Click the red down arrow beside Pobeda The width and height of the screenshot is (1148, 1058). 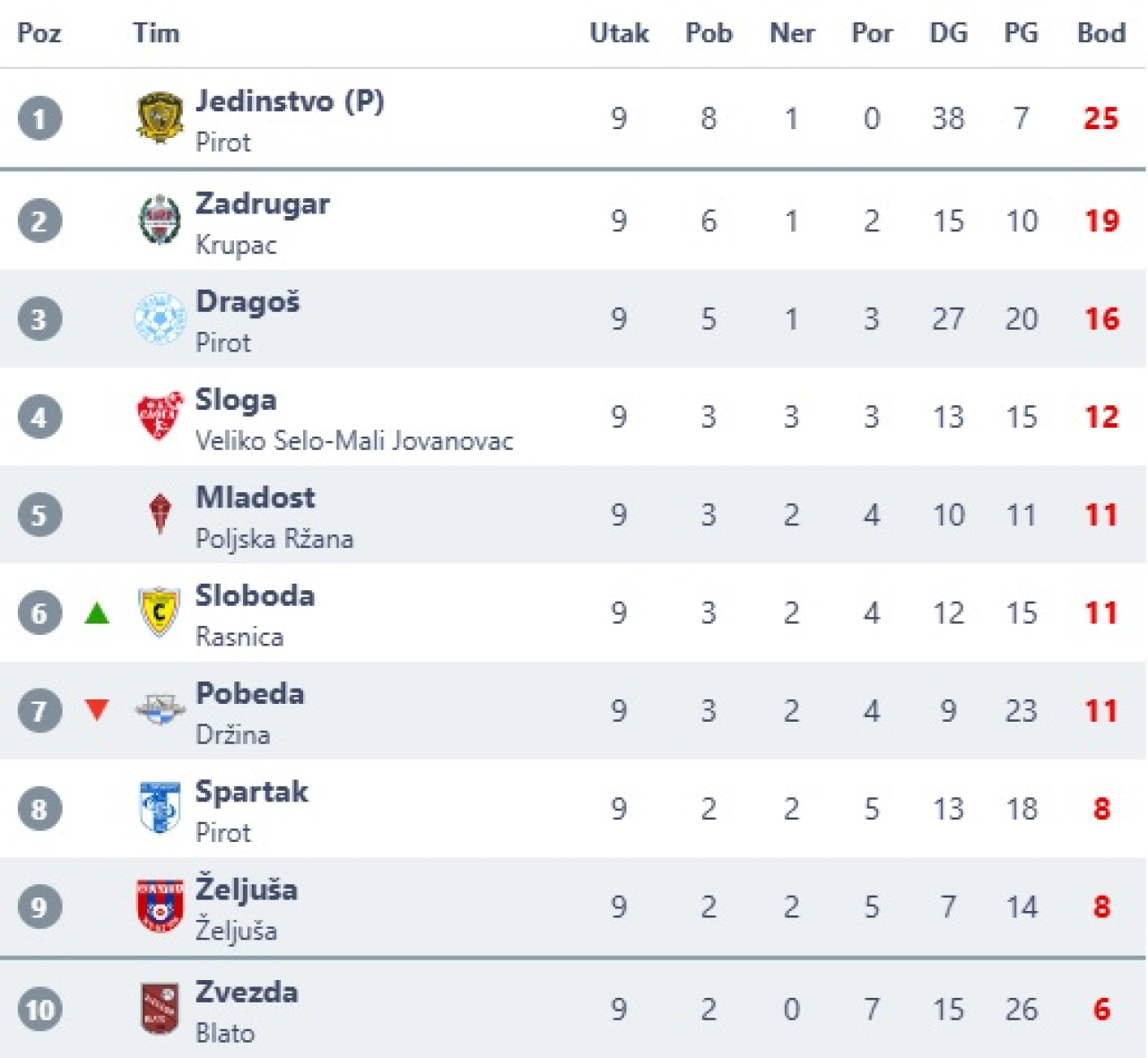[97, 710]
